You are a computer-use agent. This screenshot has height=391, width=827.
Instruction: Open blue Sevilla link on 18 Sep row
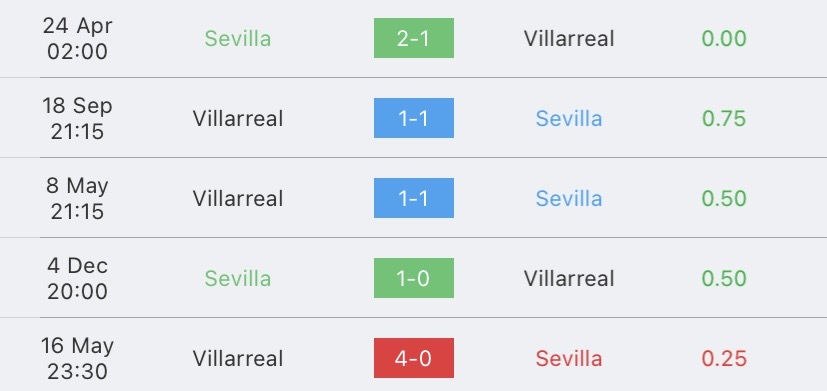pos(569,118)
